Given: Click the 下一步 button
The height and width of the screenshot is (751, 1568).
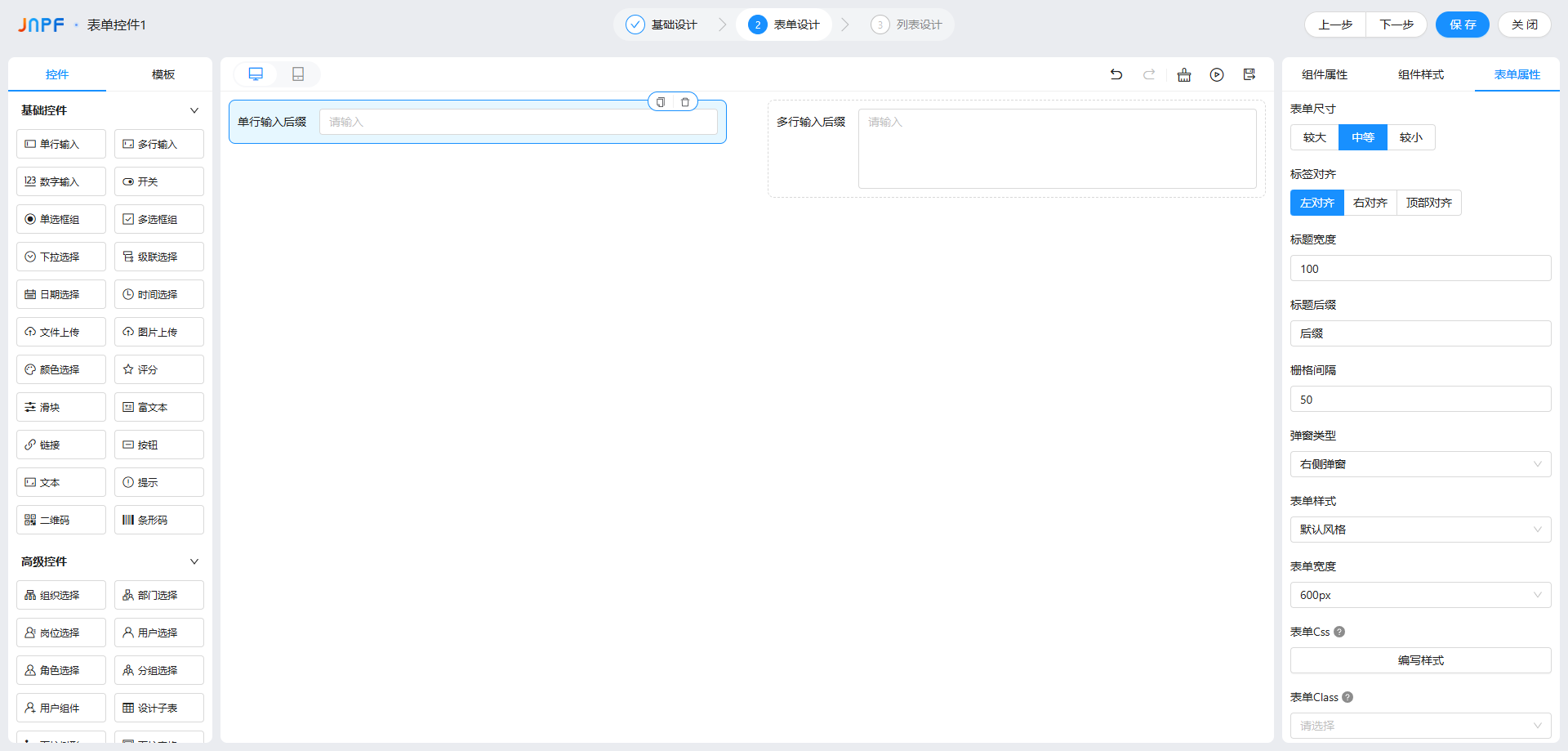Looking at the screenshot, I should pyautogui.click(x=1396, y=25).
